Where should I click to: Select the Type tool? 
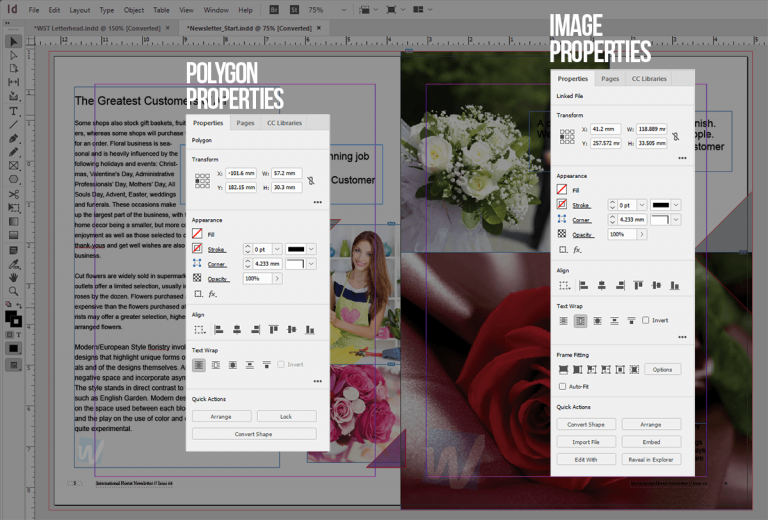pyautogui.click(x=14, y=111)
